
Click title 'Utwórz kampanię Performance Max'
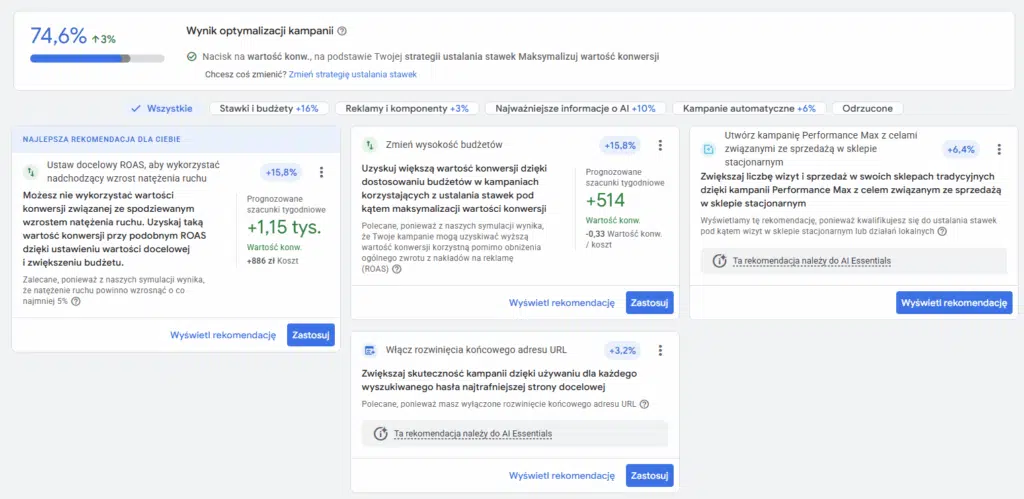click(x=821, y=148)
